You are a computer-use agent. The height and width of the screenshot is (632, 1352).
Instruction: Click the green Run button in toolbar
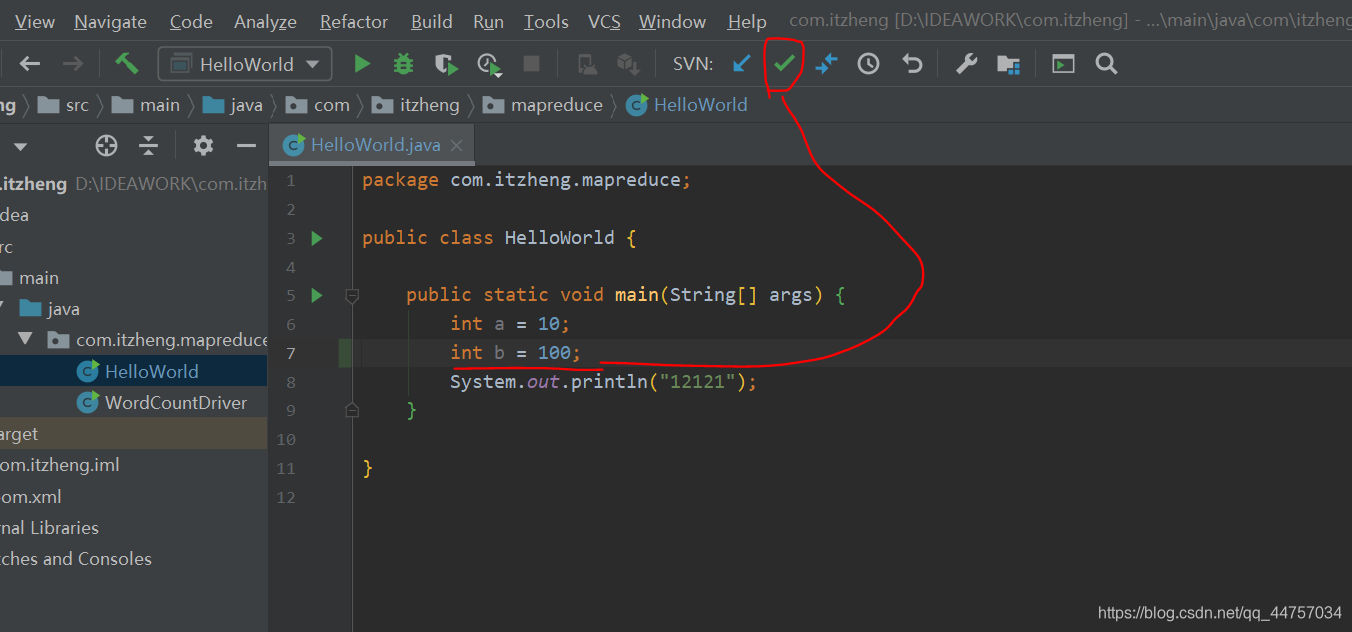[362, 64]
